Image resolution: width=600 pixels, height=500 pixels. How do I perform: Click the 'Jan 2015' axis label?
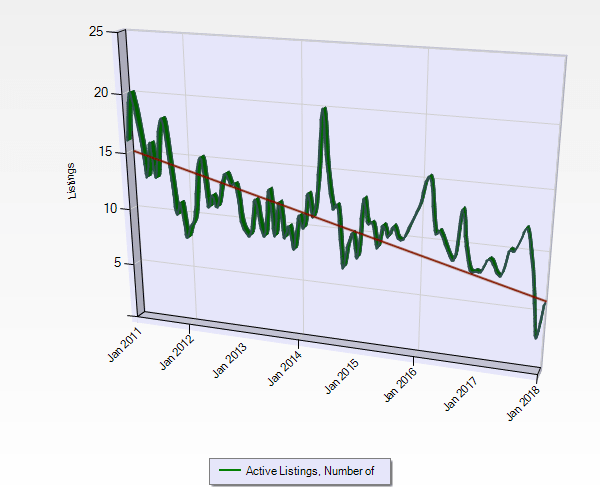tap(342, 376)
